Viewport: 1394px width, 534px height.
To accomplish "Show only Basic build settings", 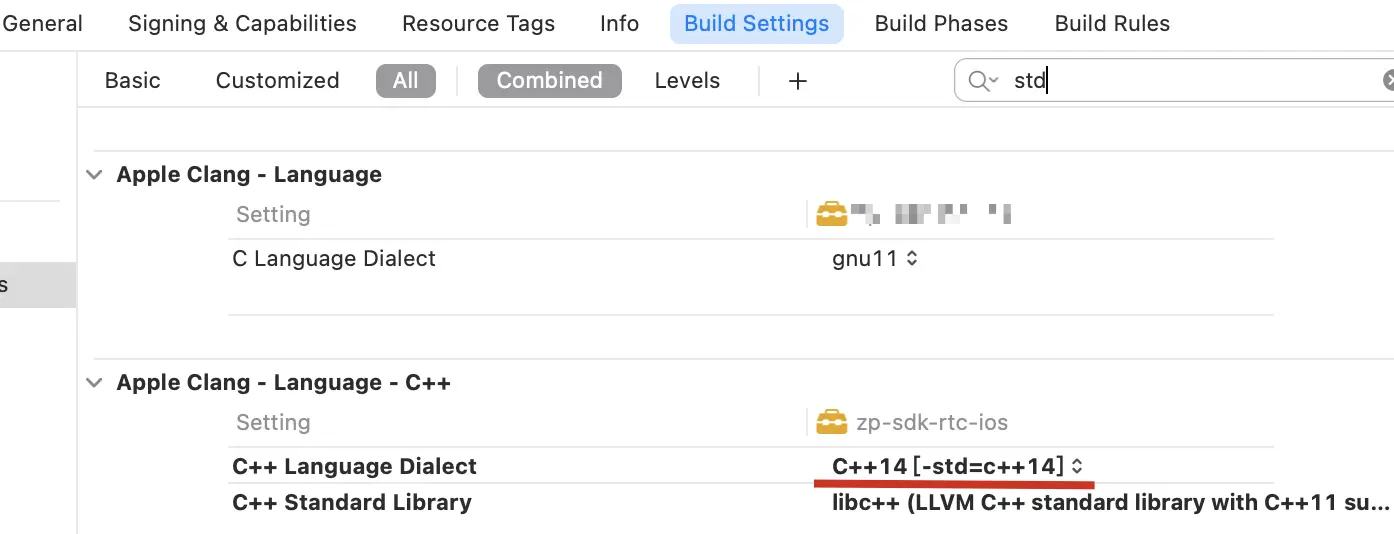I will (x=132, y=81).
